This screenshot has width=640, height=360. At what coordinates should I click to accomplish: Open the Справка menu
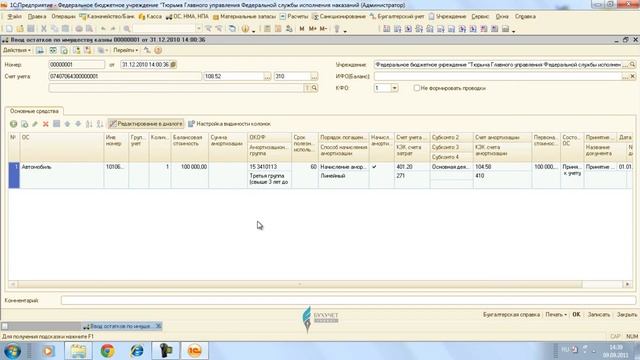tap(525, 17)
